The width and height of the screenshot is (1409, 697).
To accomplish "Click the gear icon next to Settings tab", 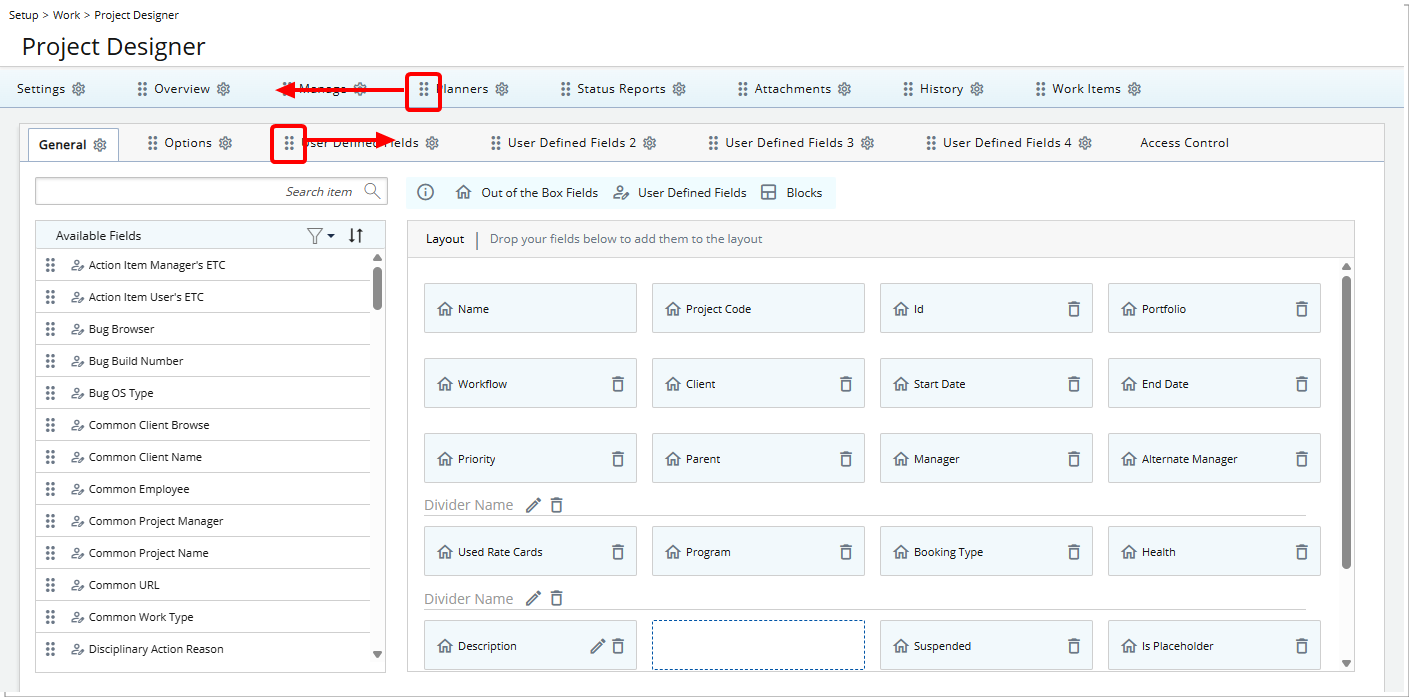I will click(x=79, y=89).
